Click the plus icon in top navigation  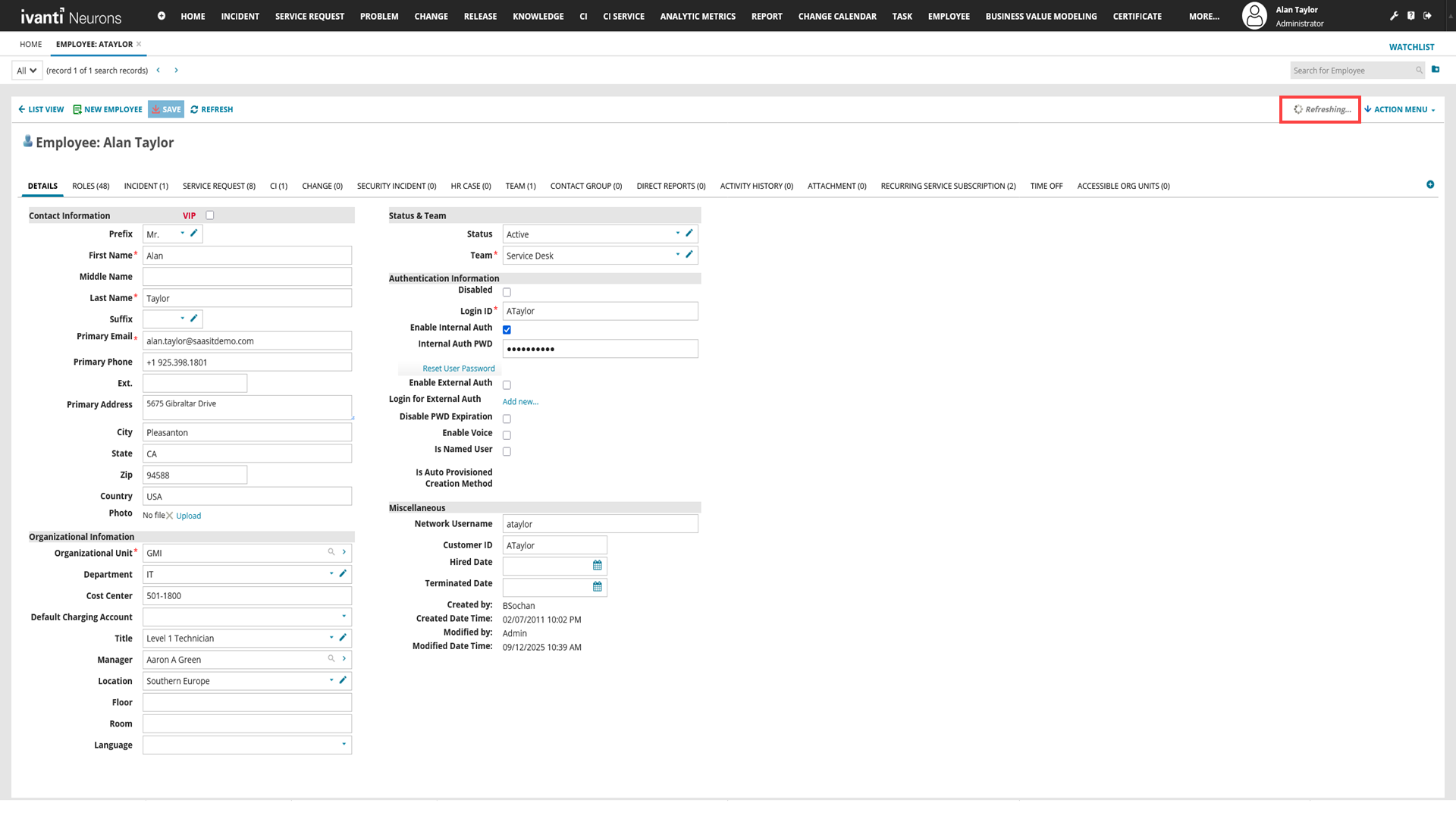[x=162, y=16]
